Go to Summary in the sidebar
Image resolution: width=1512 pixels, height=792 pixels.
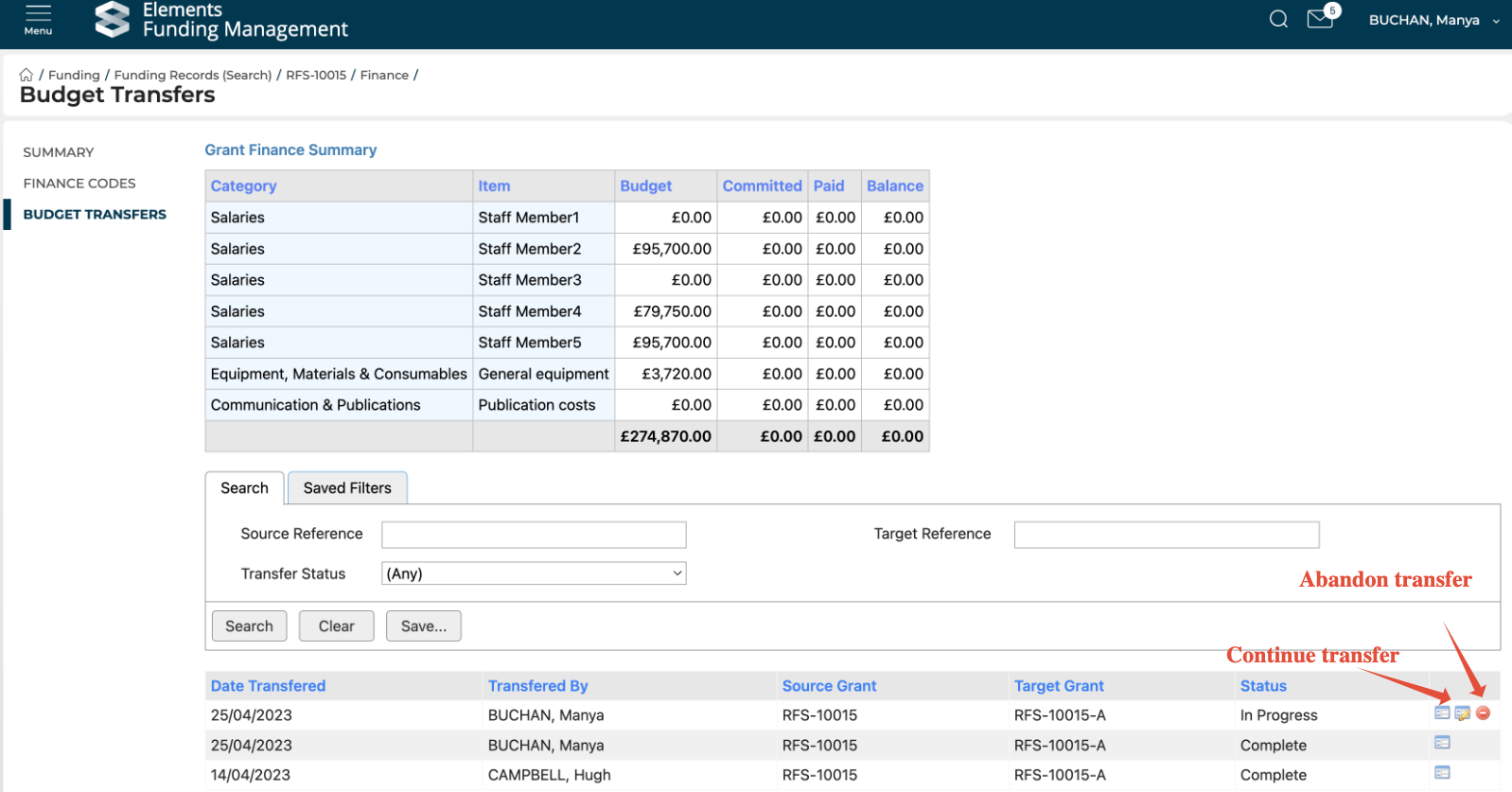coord(59,152)
